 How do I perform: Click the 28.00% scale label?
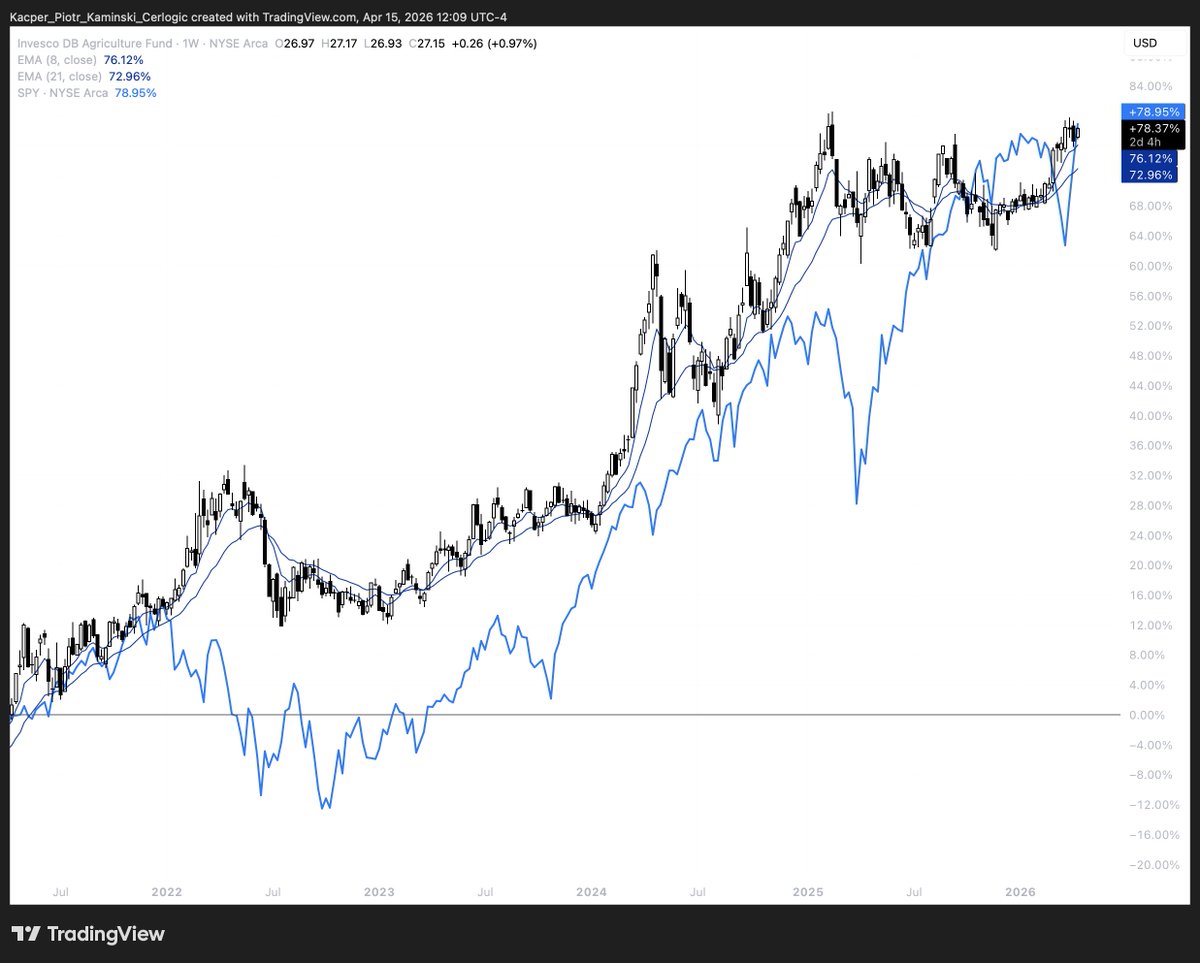coord(1150,506)
